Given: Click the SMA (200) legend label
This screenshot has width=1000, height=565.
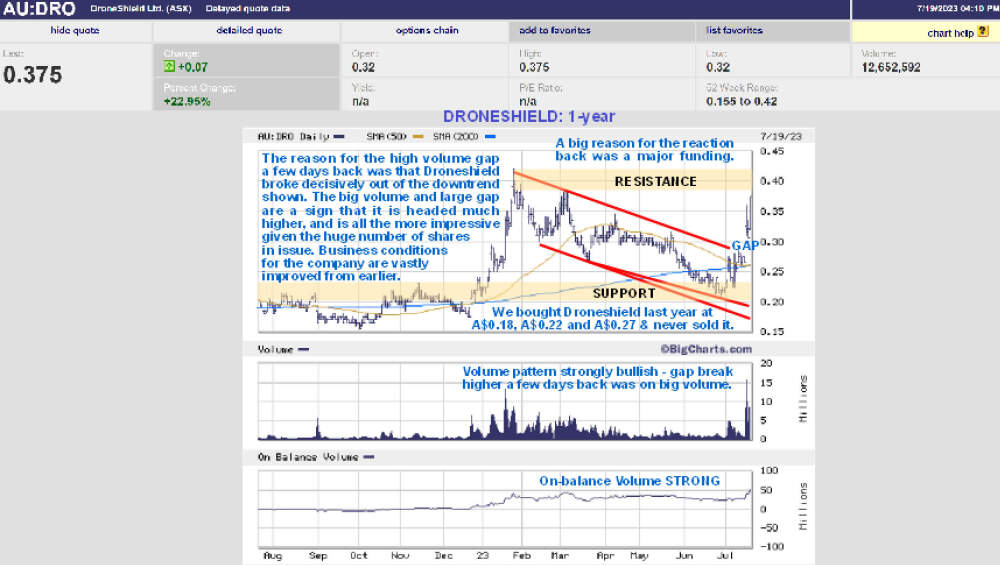Looking at the screenshot, I should pos(455,136).
